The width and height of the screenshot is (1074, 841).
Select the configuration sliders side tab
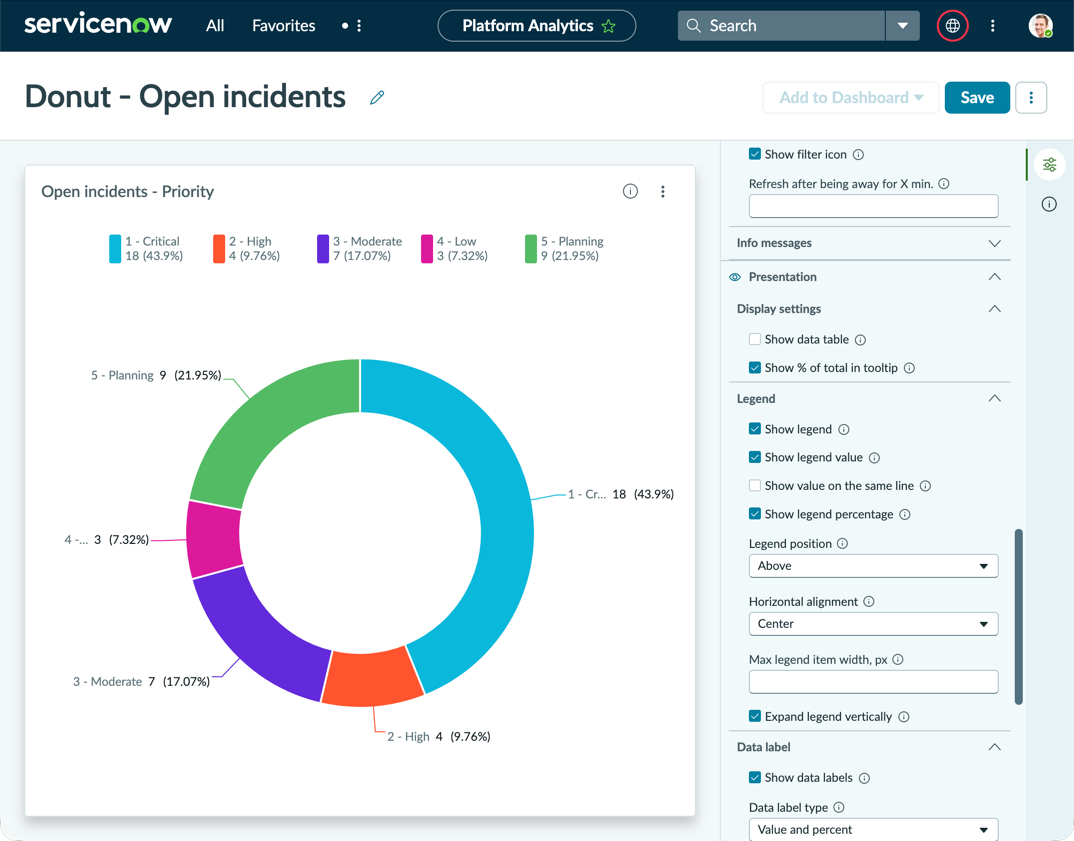(1049, 165)
